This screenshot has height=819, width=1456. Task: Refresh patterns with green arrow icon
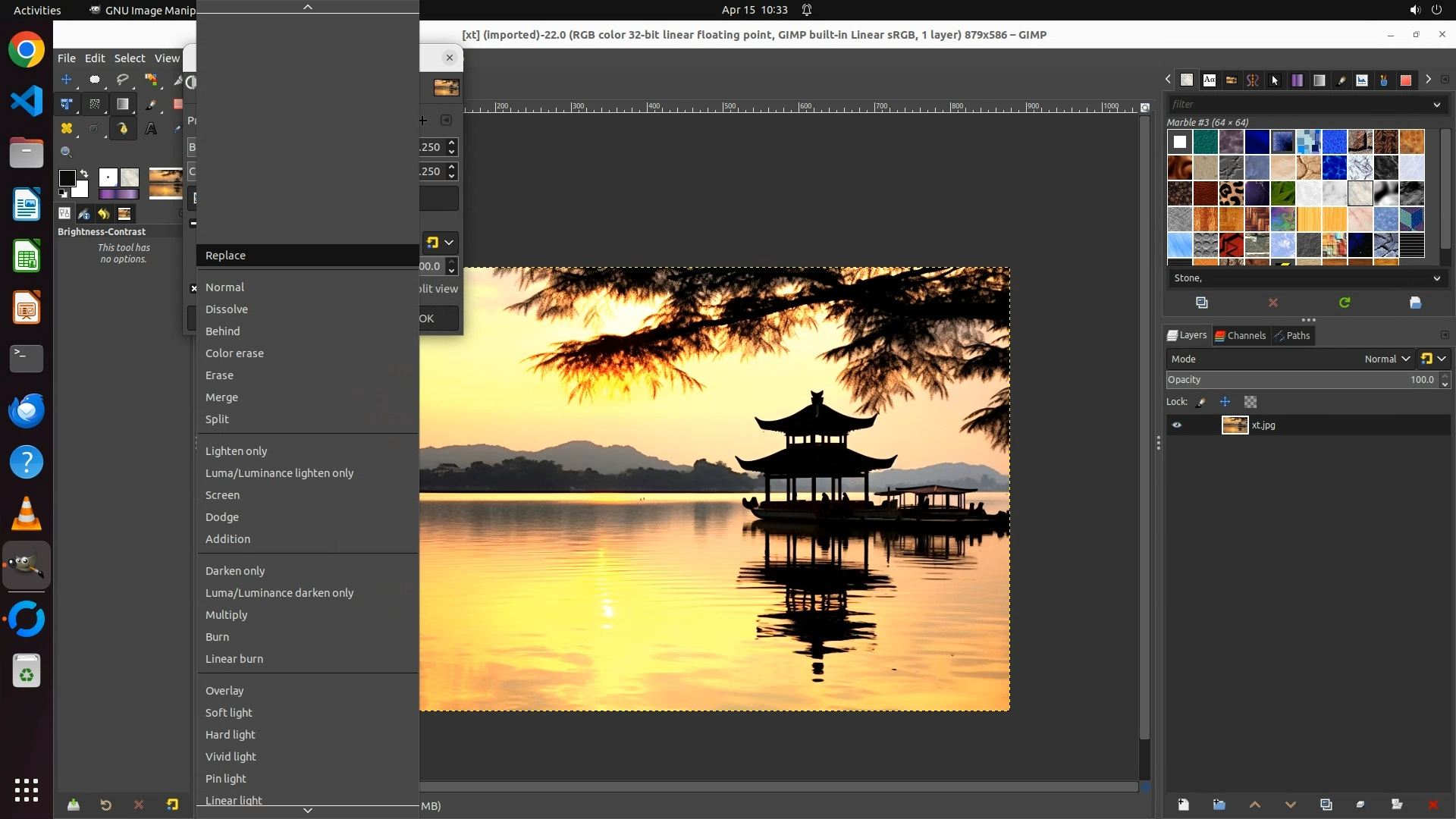coord(1345,303)
